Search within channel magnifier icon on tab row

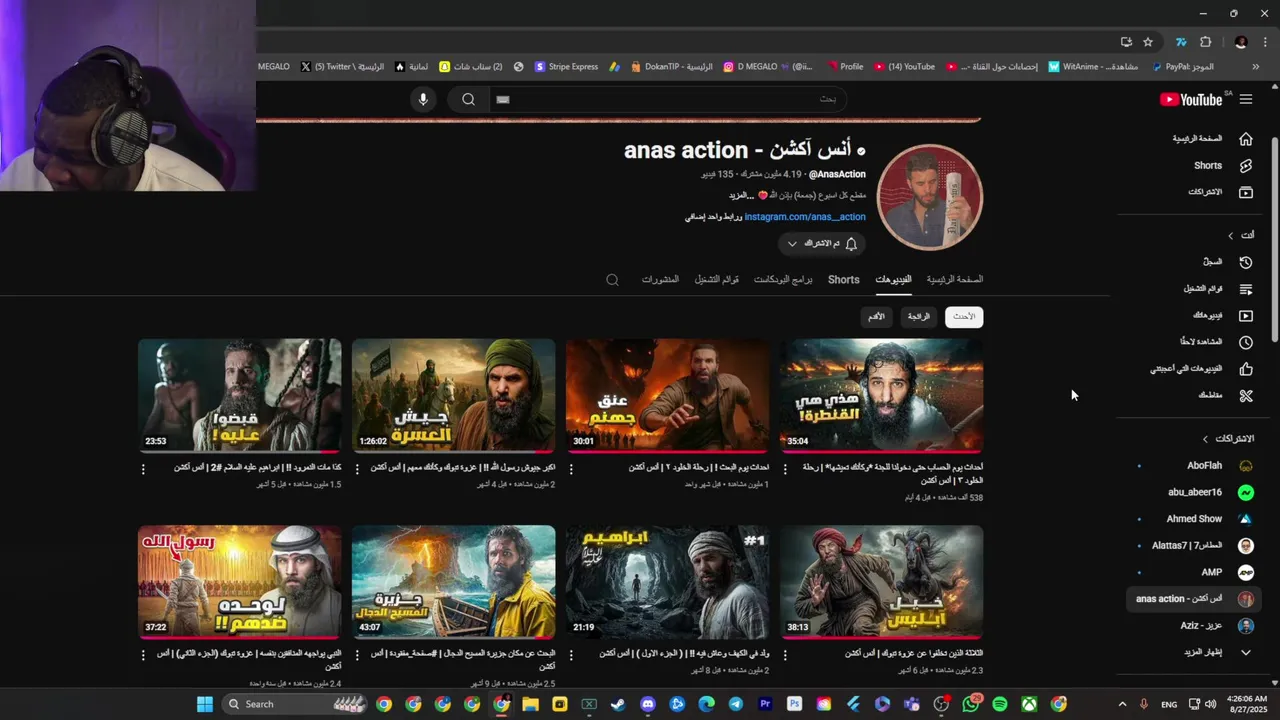[x=612, y=280]
